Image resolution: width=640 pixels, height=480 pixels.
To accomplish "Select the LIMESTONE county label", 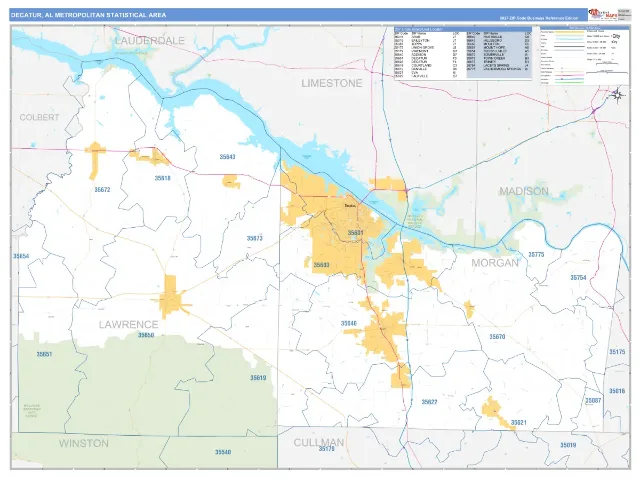I will pyautogui.click(x=332, y=83).
